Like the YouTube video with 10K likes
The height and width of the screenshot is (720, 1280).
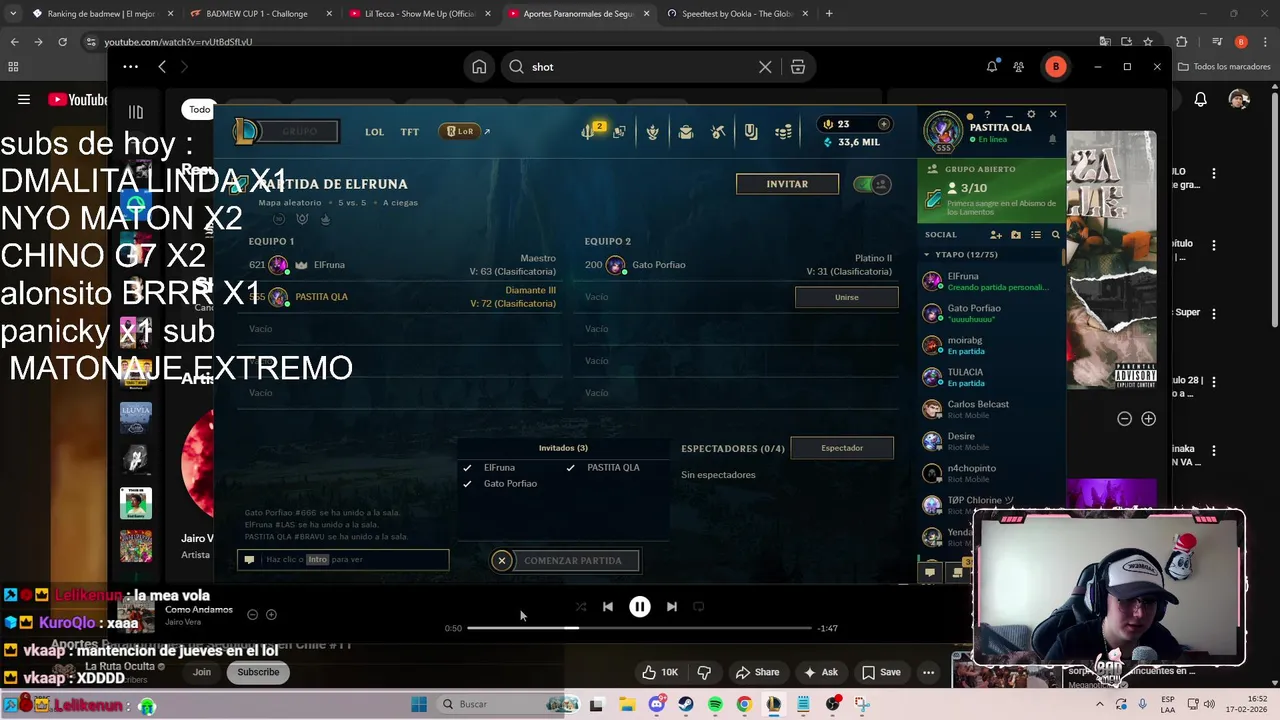660,672
